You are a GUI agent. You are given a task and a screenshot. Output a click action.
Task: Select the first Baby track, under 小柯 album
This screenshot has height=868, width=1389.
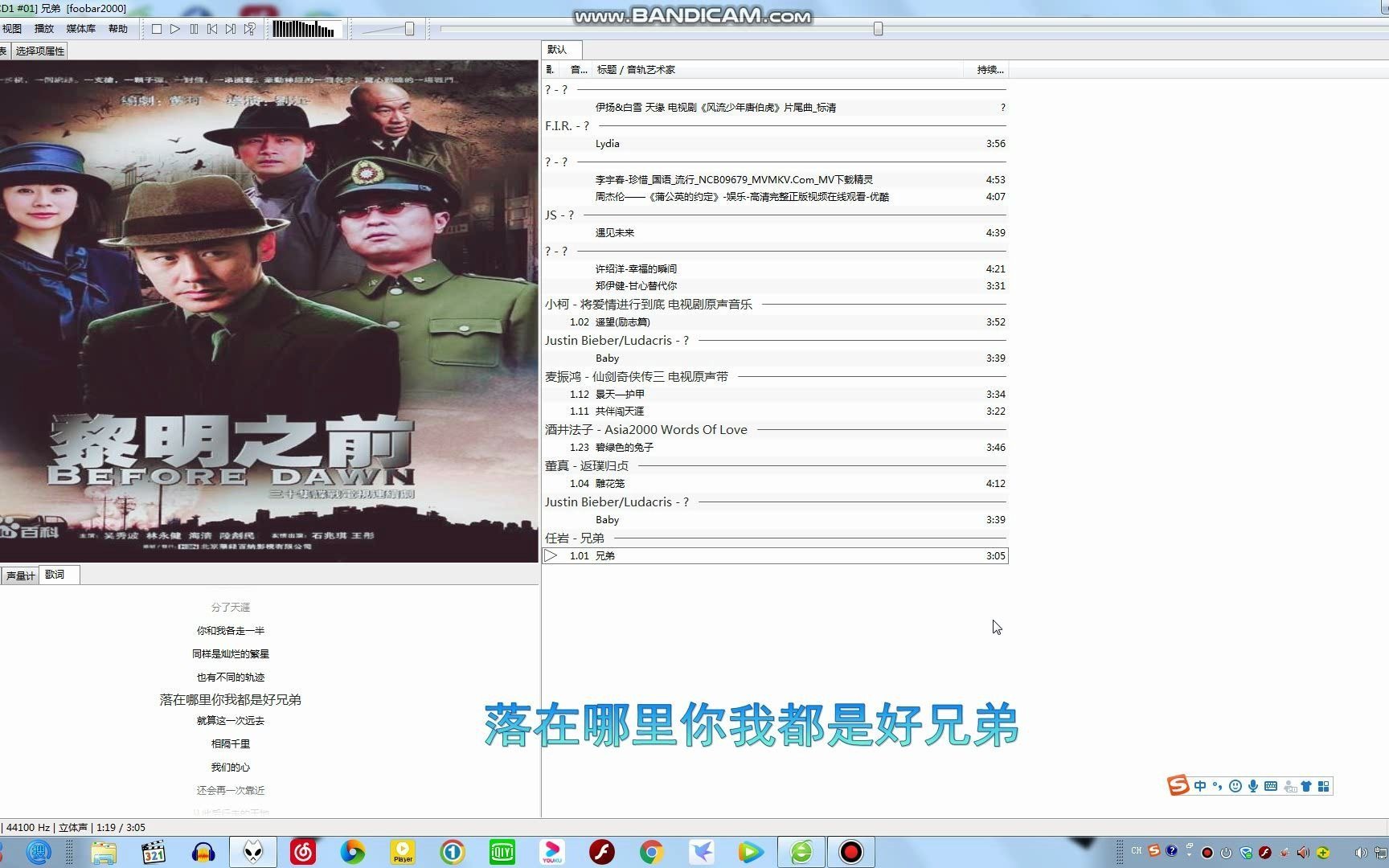tap(775, 358)
